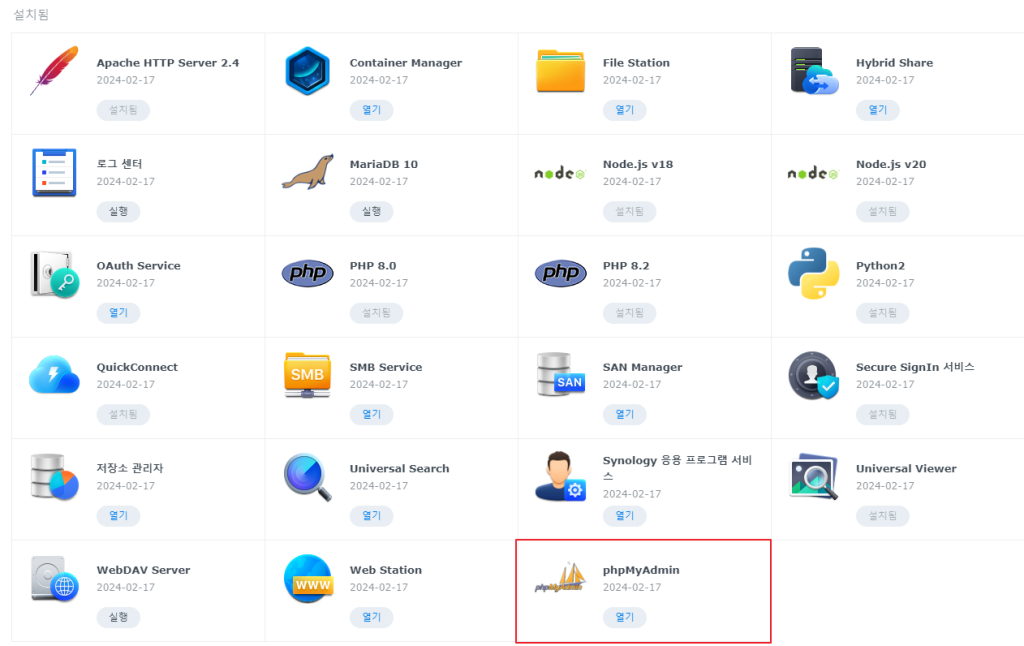
Task: Run WebDAV Server using its 실행 button
Action: 118,617
